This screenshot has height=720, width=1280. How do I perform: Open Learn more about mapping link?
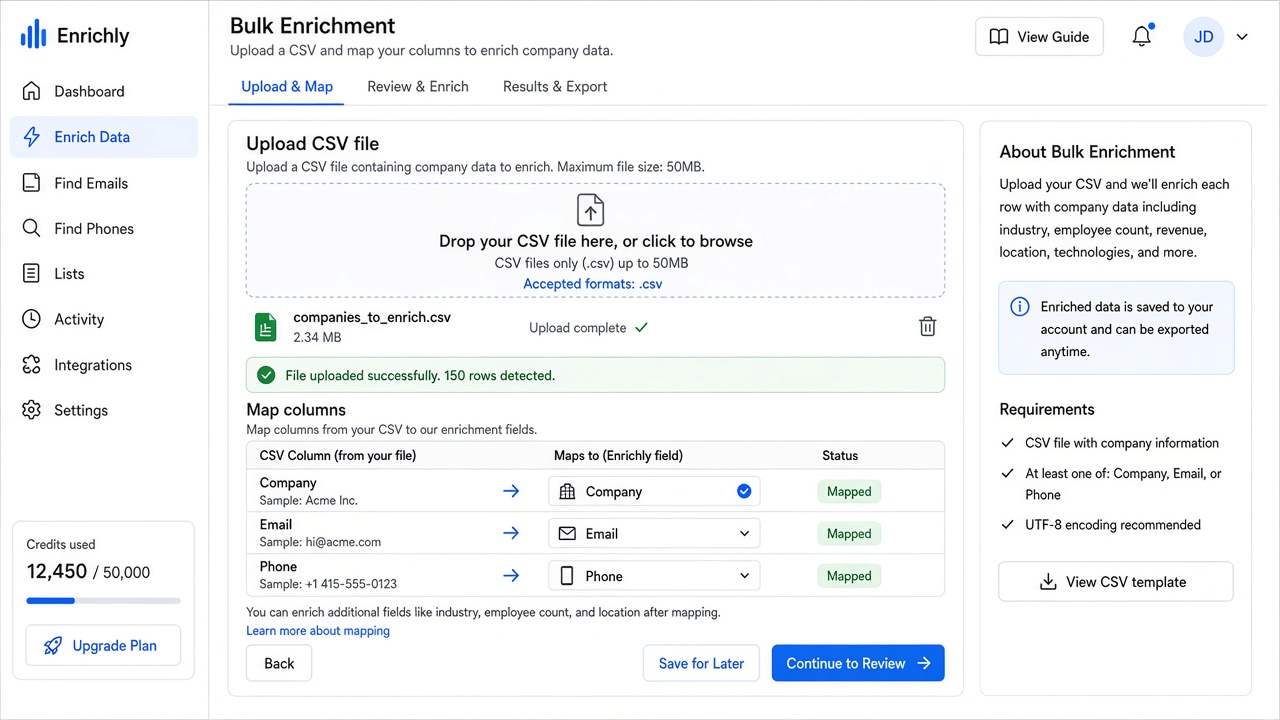318,631
